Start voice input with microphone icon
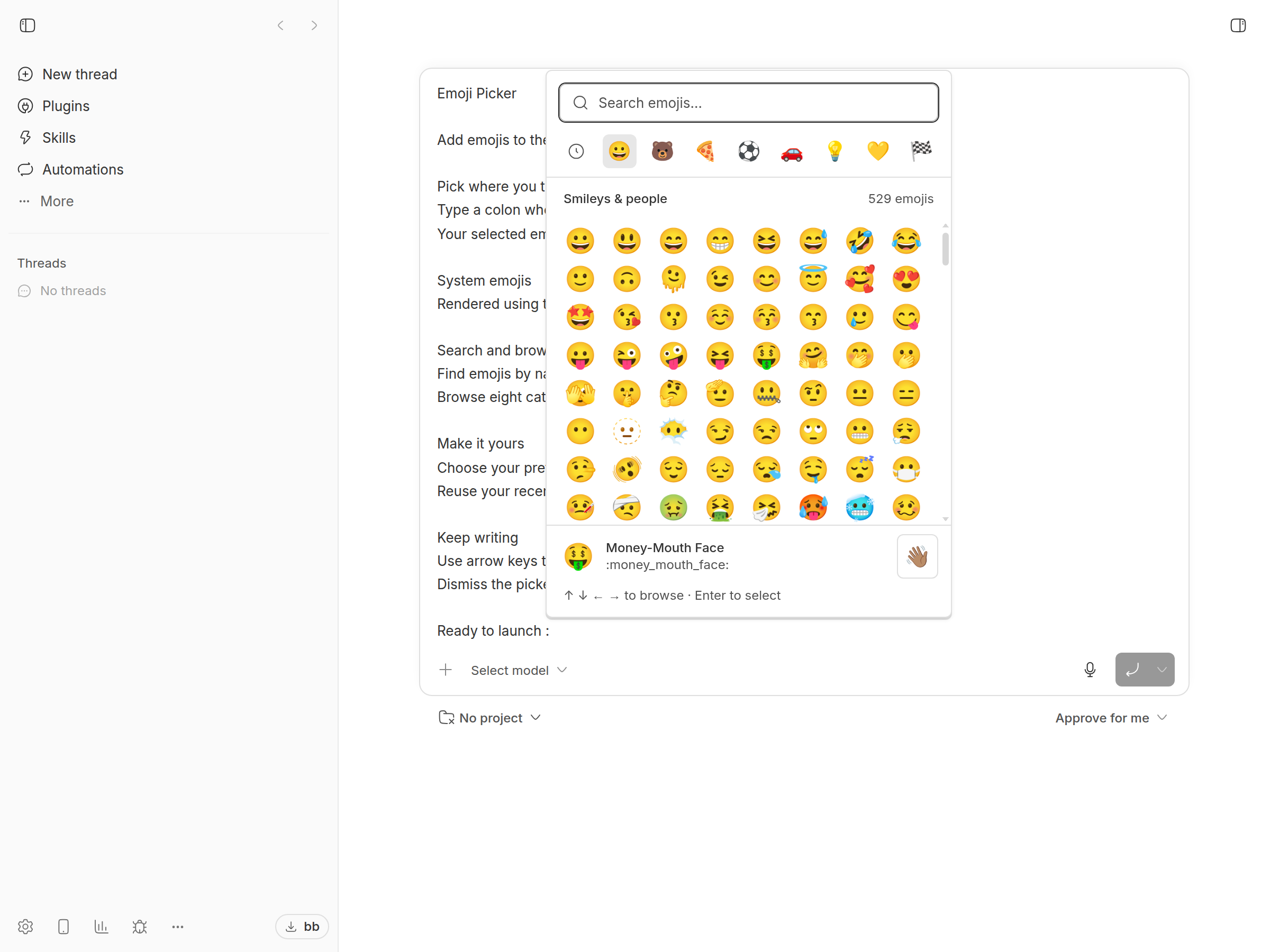 1089,670
